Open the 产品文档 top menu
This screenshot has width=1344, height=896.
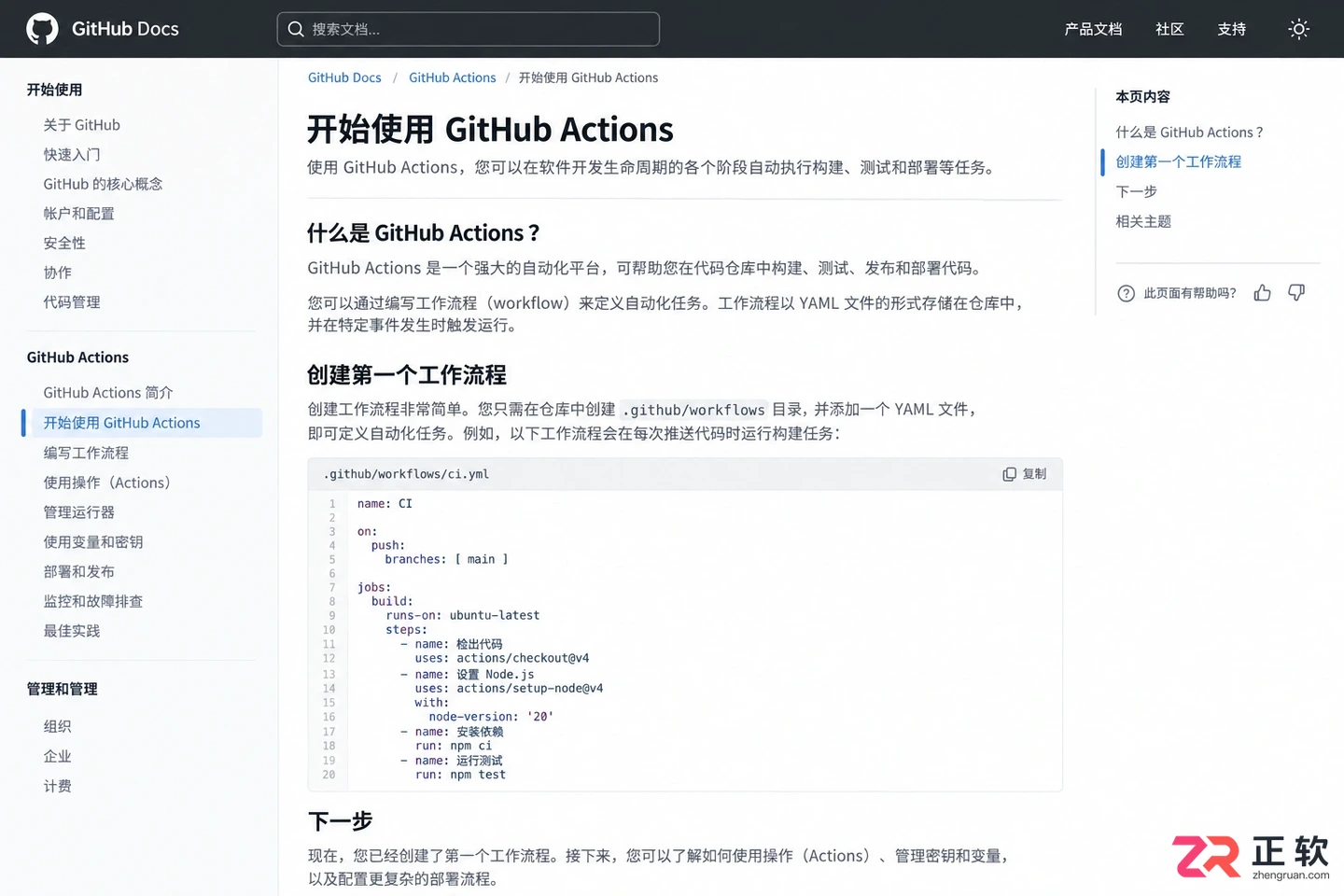click(1093, 29)
